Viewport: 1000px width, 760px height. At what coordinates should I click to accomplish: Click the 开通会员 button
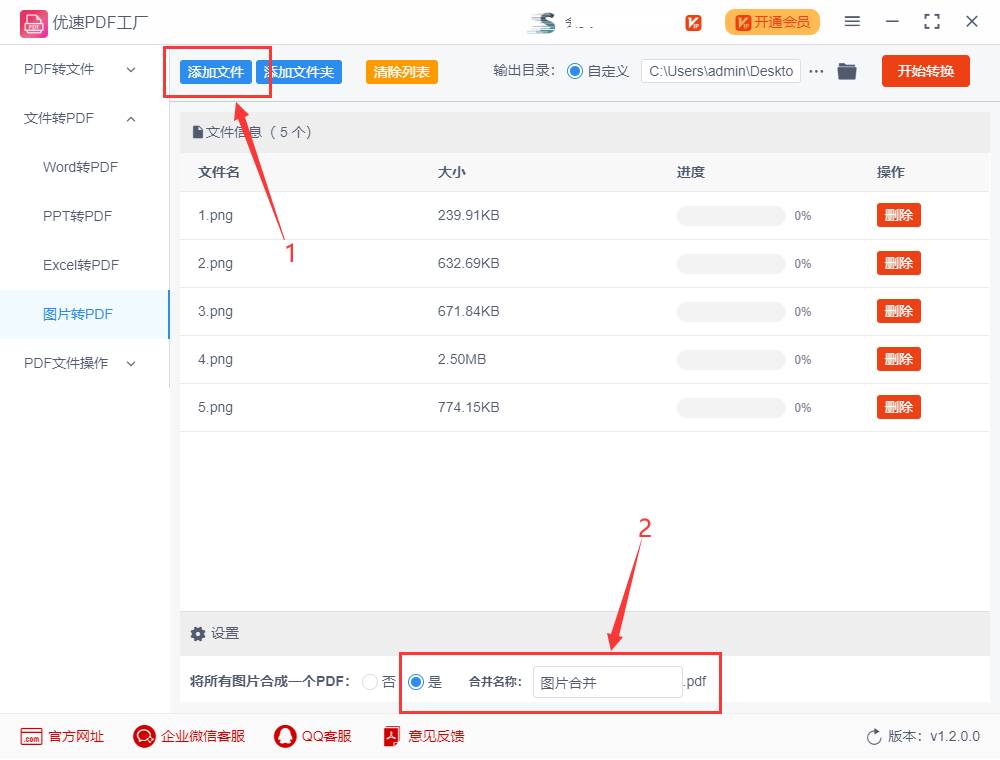(772, 22)
